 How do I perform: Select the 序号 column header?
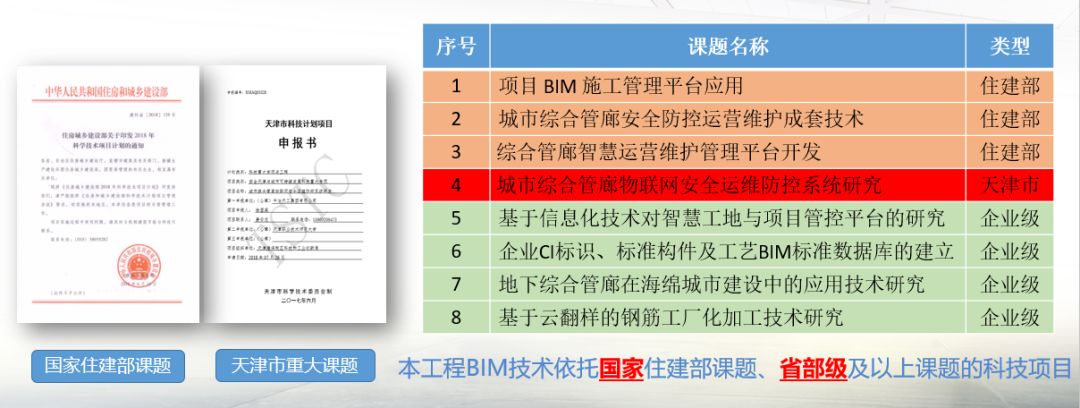(x=456, y=46)
